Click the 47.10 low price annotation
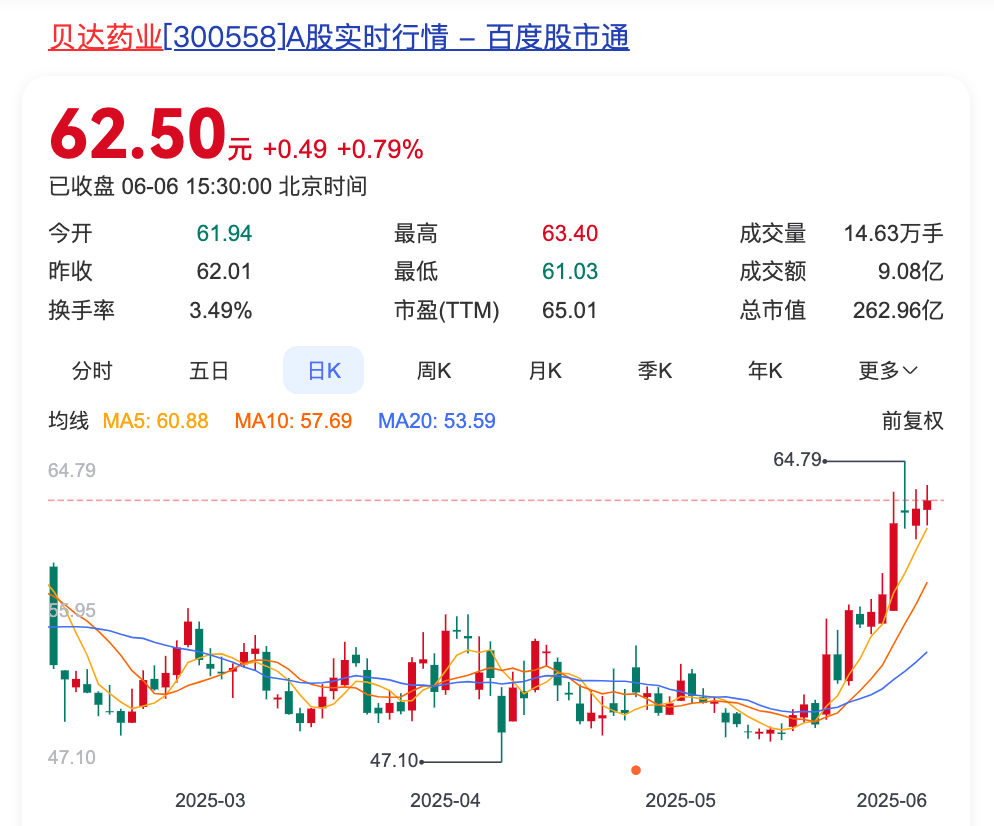Image resolution: width=994 pixels, height=826 pixels. click(394, 760)
